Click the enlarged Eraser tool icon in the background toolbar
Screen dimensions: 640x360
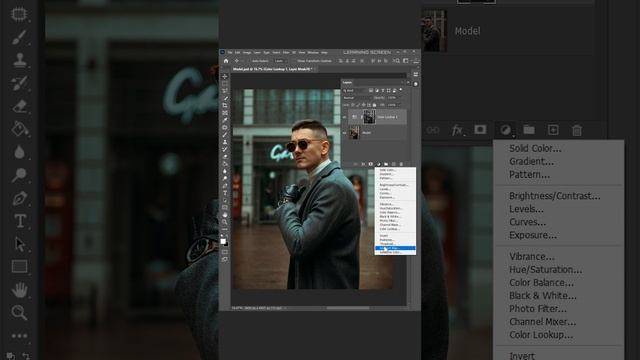19,106
